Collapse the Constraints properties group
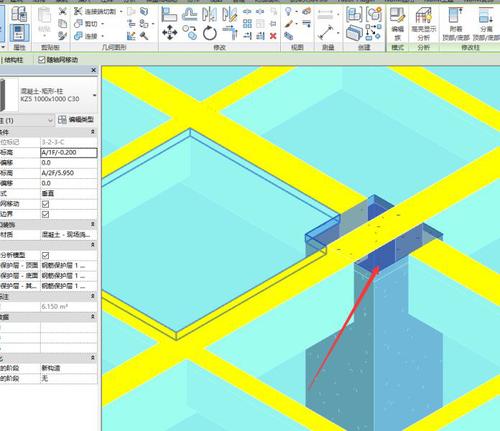The image size is (500, 431). pos(93,132)
